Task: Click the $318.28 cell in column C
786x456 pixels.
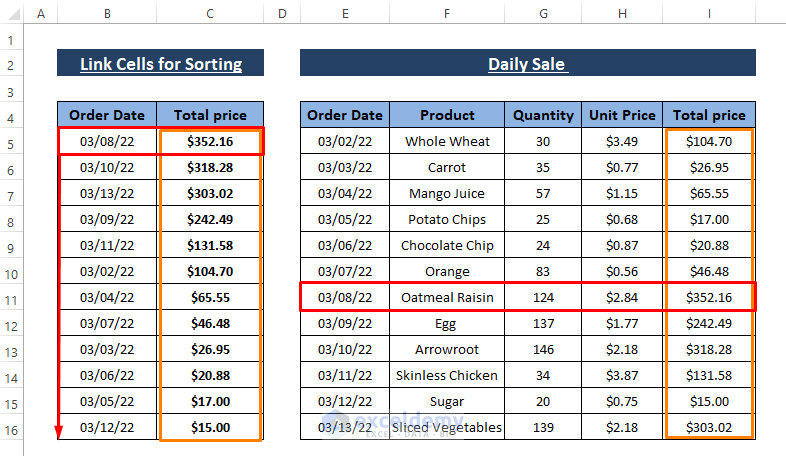Action: pos(210,167)
